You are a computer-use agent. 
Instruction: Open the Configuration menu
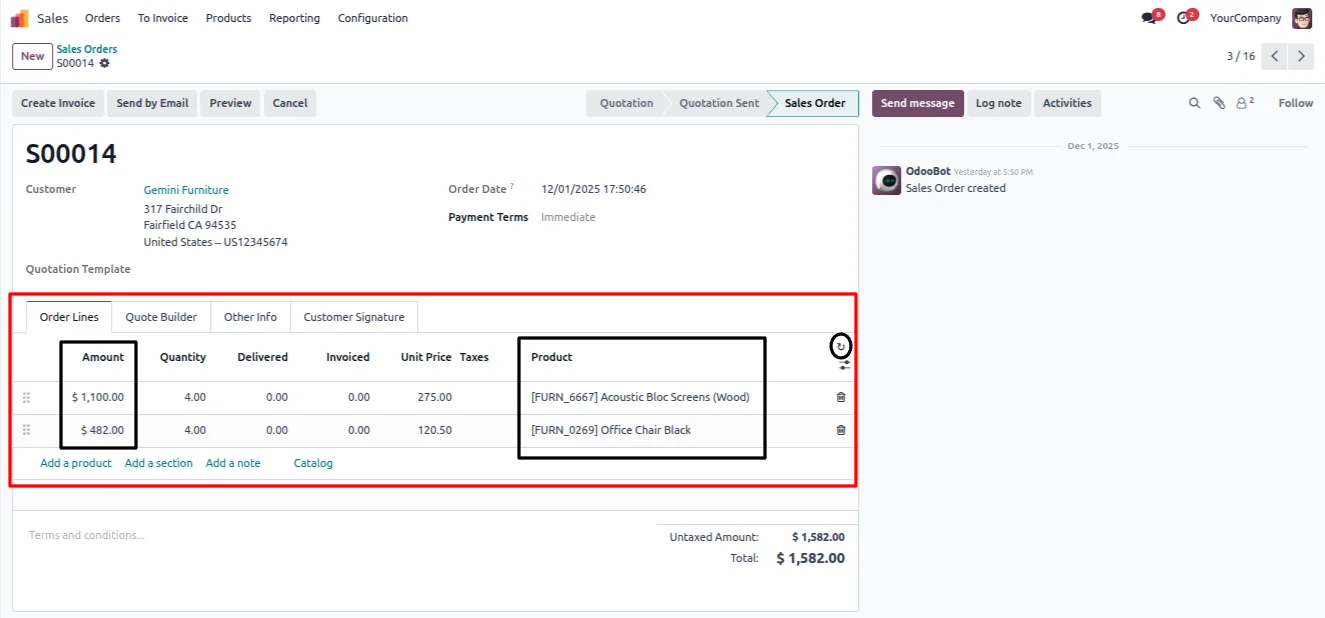tap(373, 18)
